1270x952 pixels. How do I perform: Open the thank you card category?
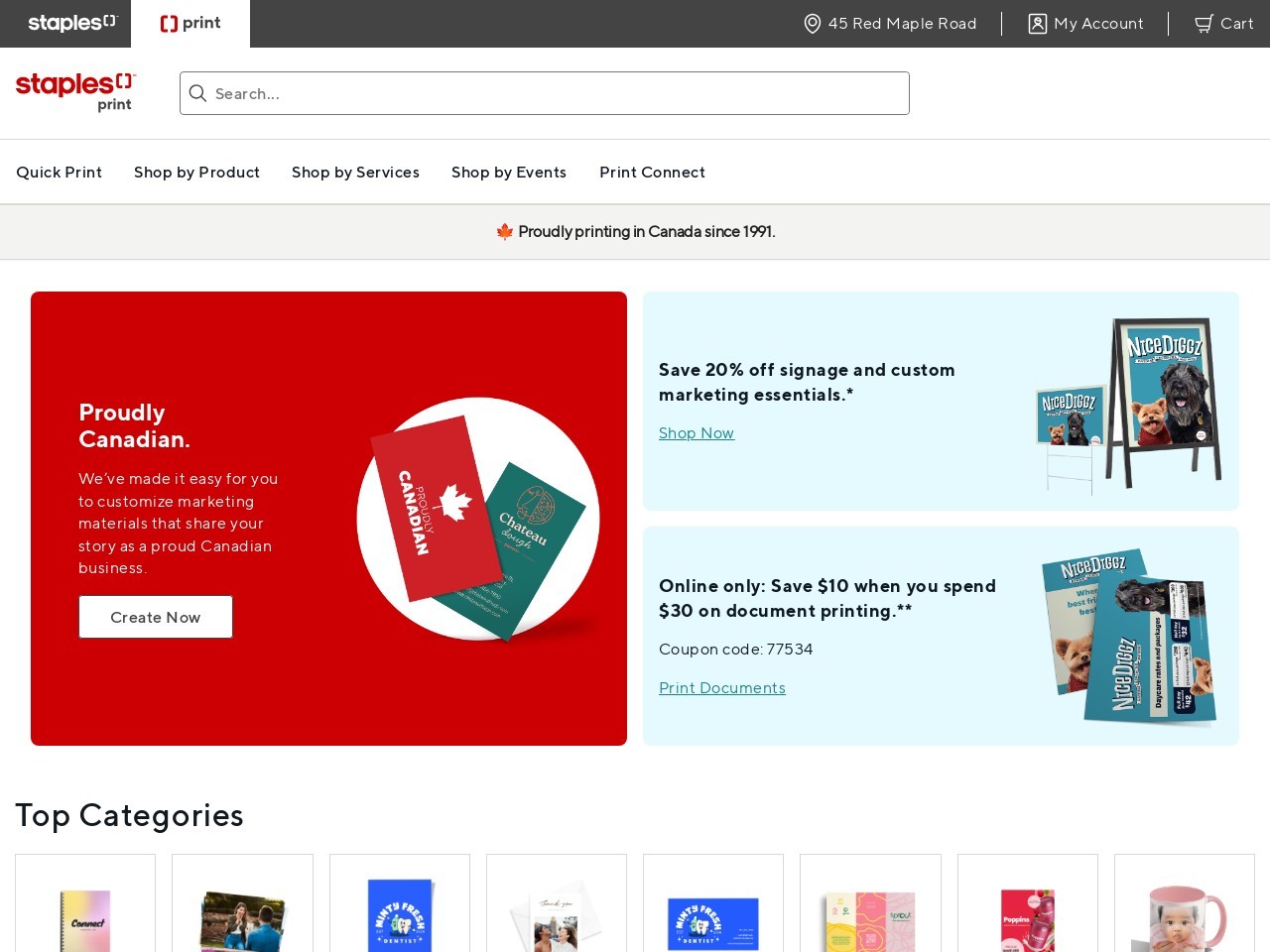point(557,903)
